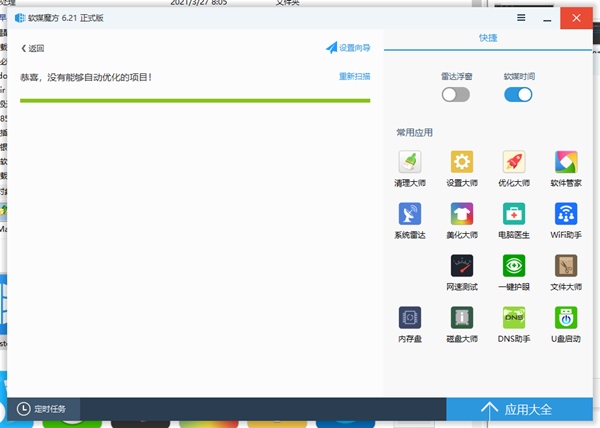This screenshot has width=600, height=428.
Task: Launch WiFi助手 app
Action: point(566,214)
